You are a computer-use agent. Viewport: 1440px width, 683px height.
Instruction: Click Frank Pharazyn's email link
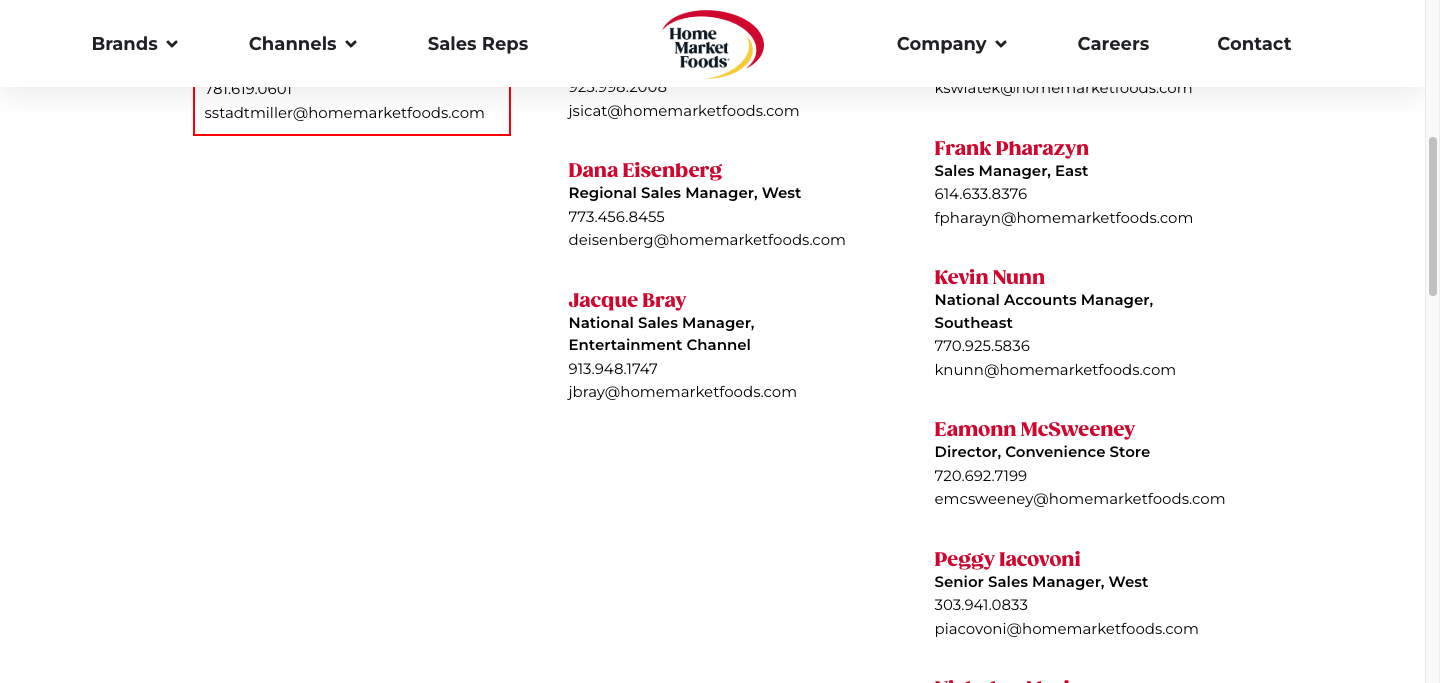[1063, 218]
